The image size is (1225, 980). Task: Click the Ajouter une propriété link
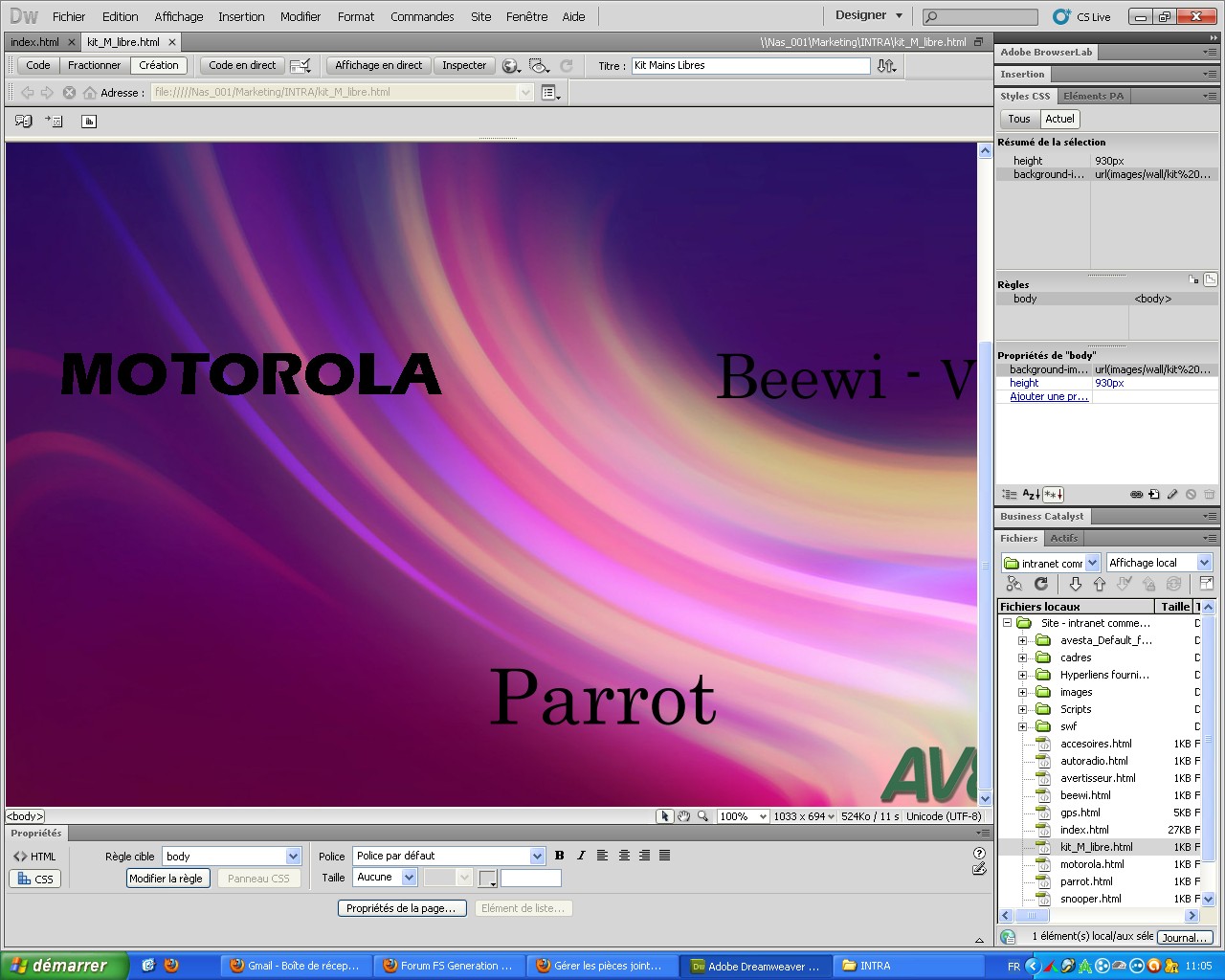[x=1049, y=396]
